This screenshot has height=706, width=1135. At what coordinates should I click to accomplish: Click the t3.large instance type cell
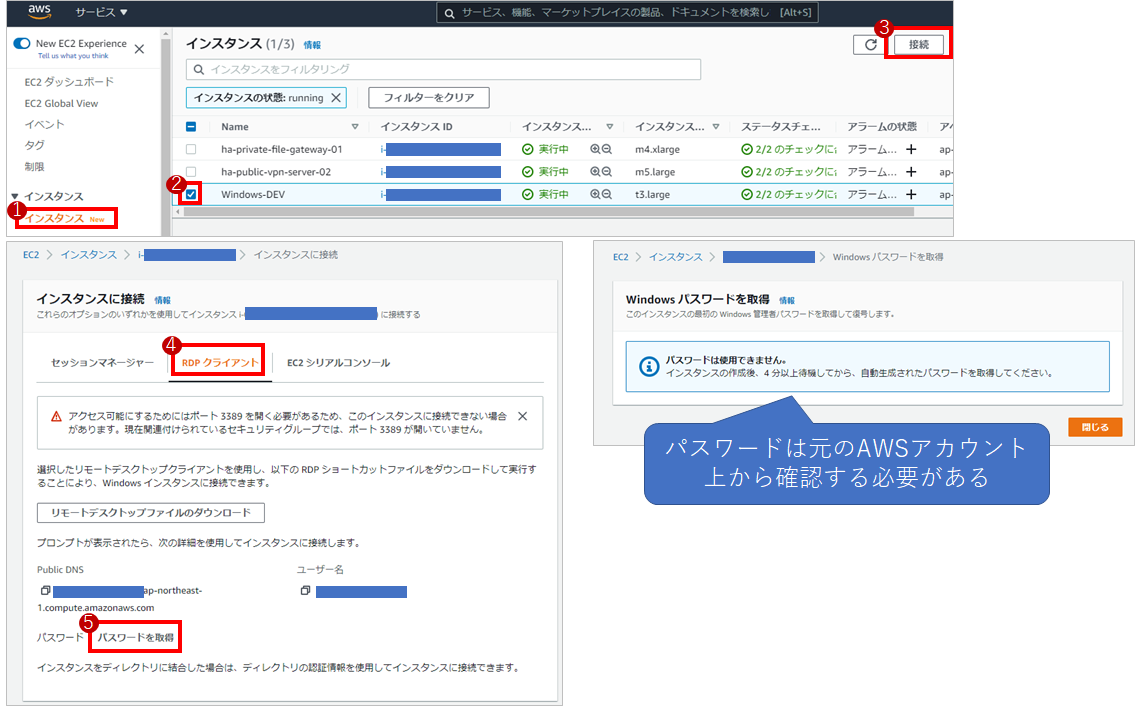(x=652, y=194)
